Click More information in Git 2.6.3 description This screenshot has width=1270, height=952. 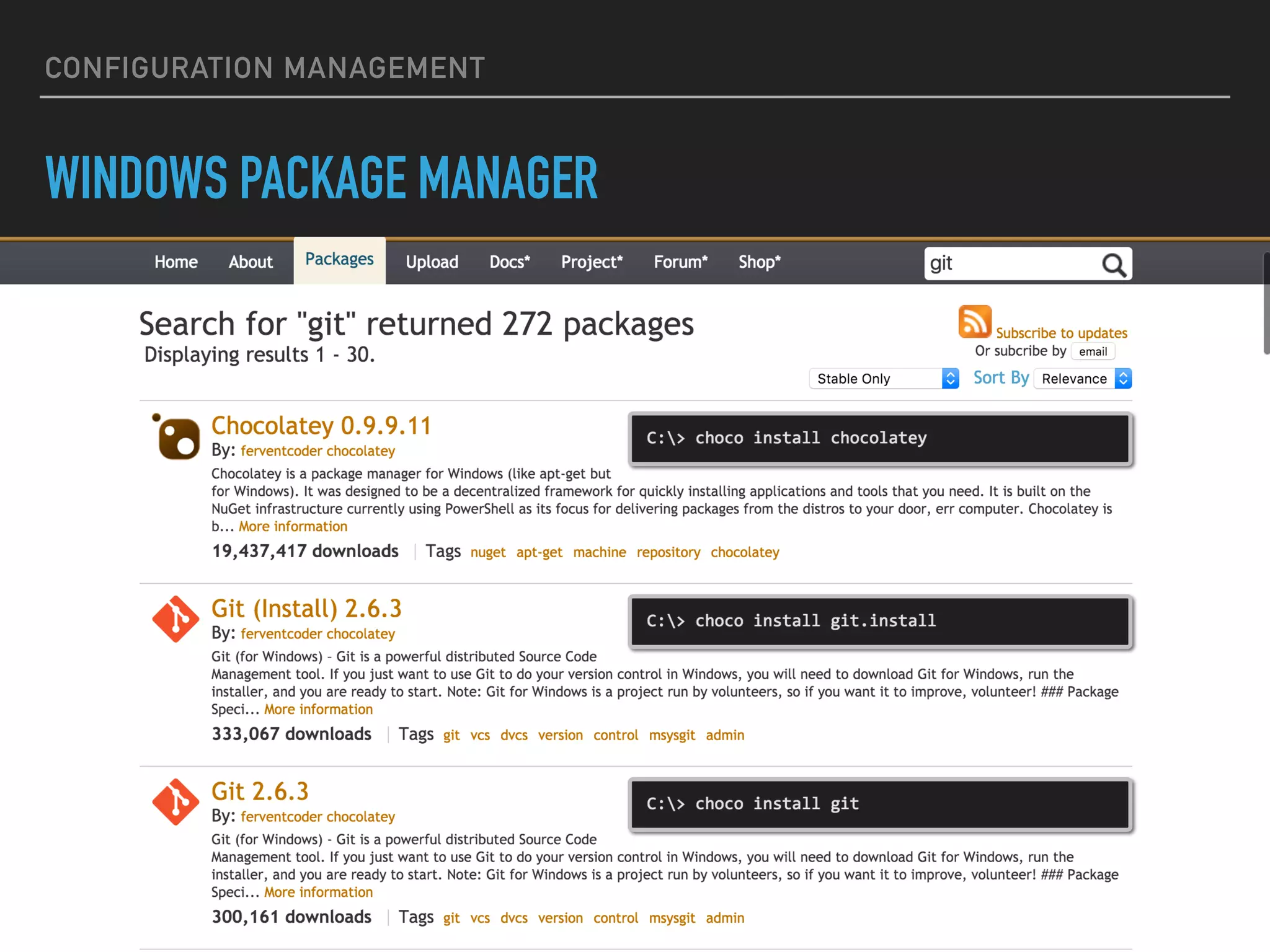pos(319,892)
